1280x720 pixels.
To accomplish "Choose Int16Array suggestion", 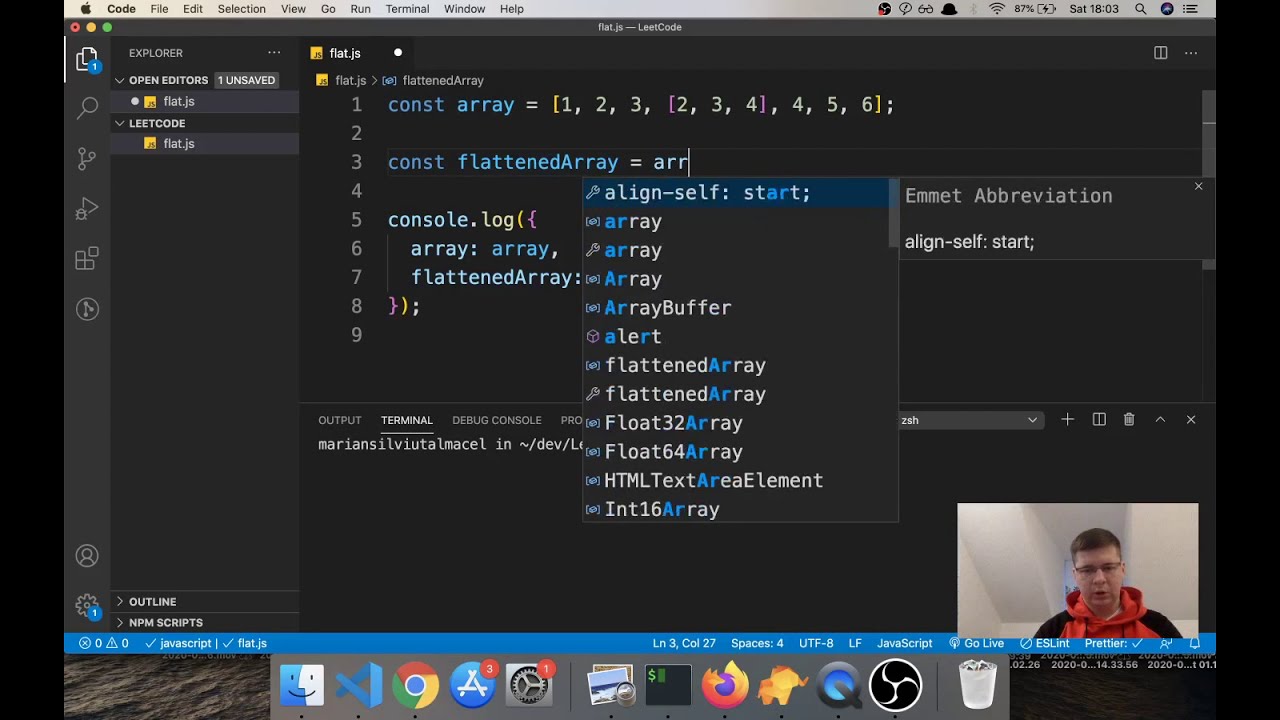I will click(736, 509).
